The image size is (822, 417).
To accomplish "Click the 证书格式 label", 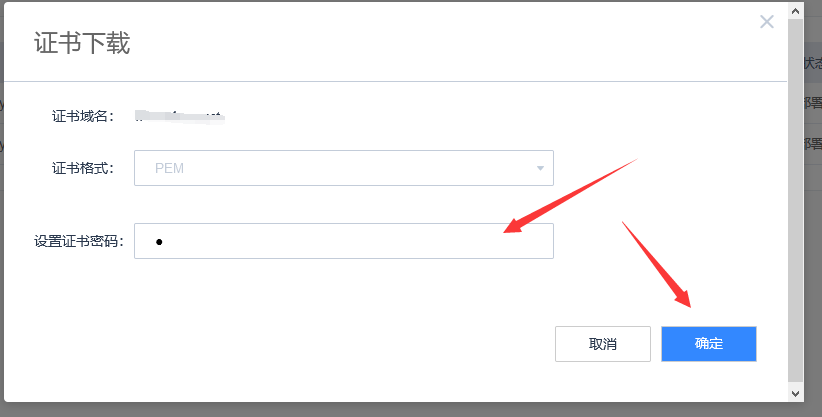I will 83,168.
